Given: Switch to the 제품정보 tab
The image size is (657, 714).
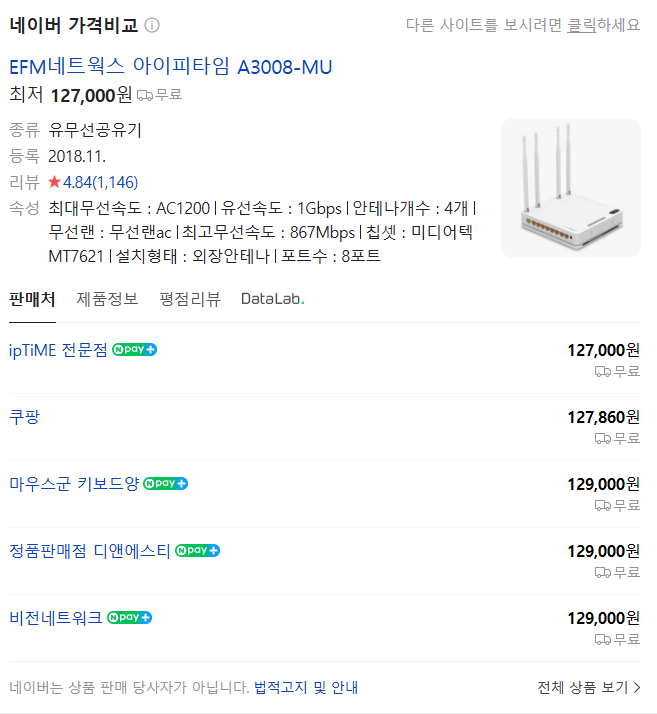Looking at the screenshot, I should point(107,299).
